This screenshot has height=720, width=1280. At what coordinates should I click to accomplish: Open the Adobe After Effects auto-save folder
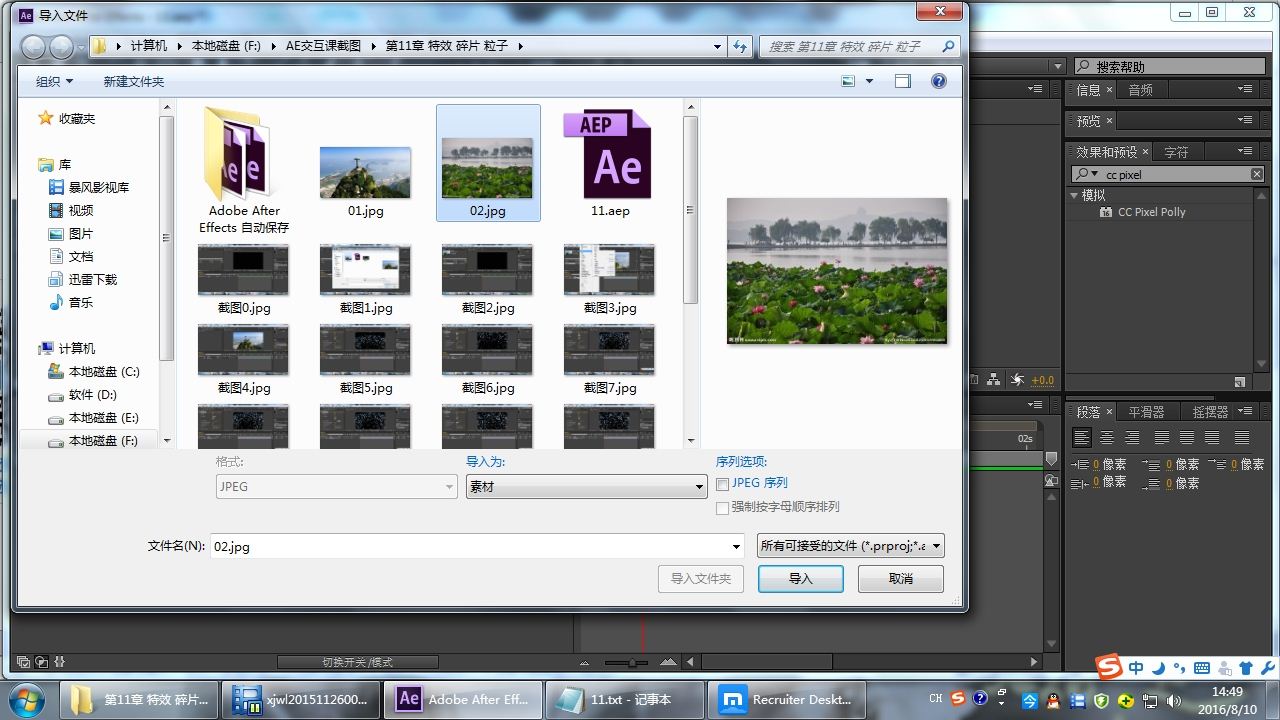(x=244, y=170)
